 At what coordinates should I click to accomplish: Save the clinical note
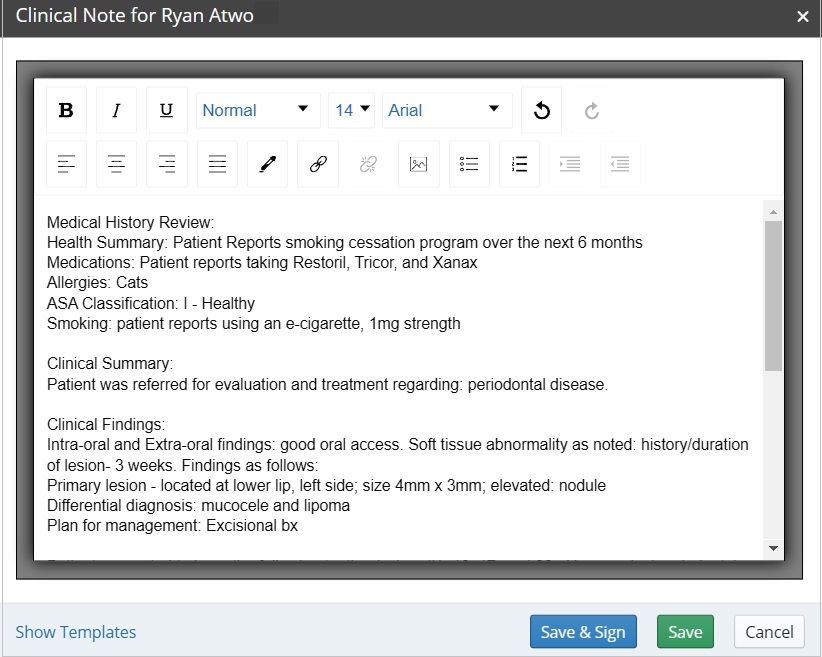click(x=685, y=631)
